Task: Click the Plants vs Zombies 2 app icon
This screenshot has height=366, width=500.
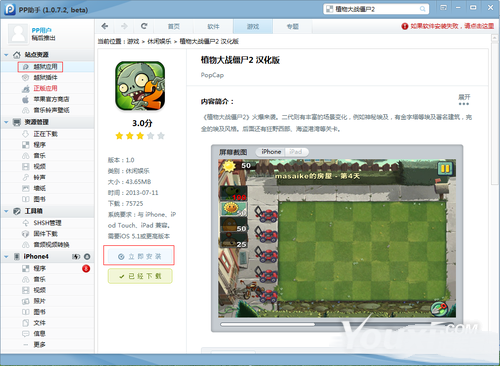Action: 140,86
